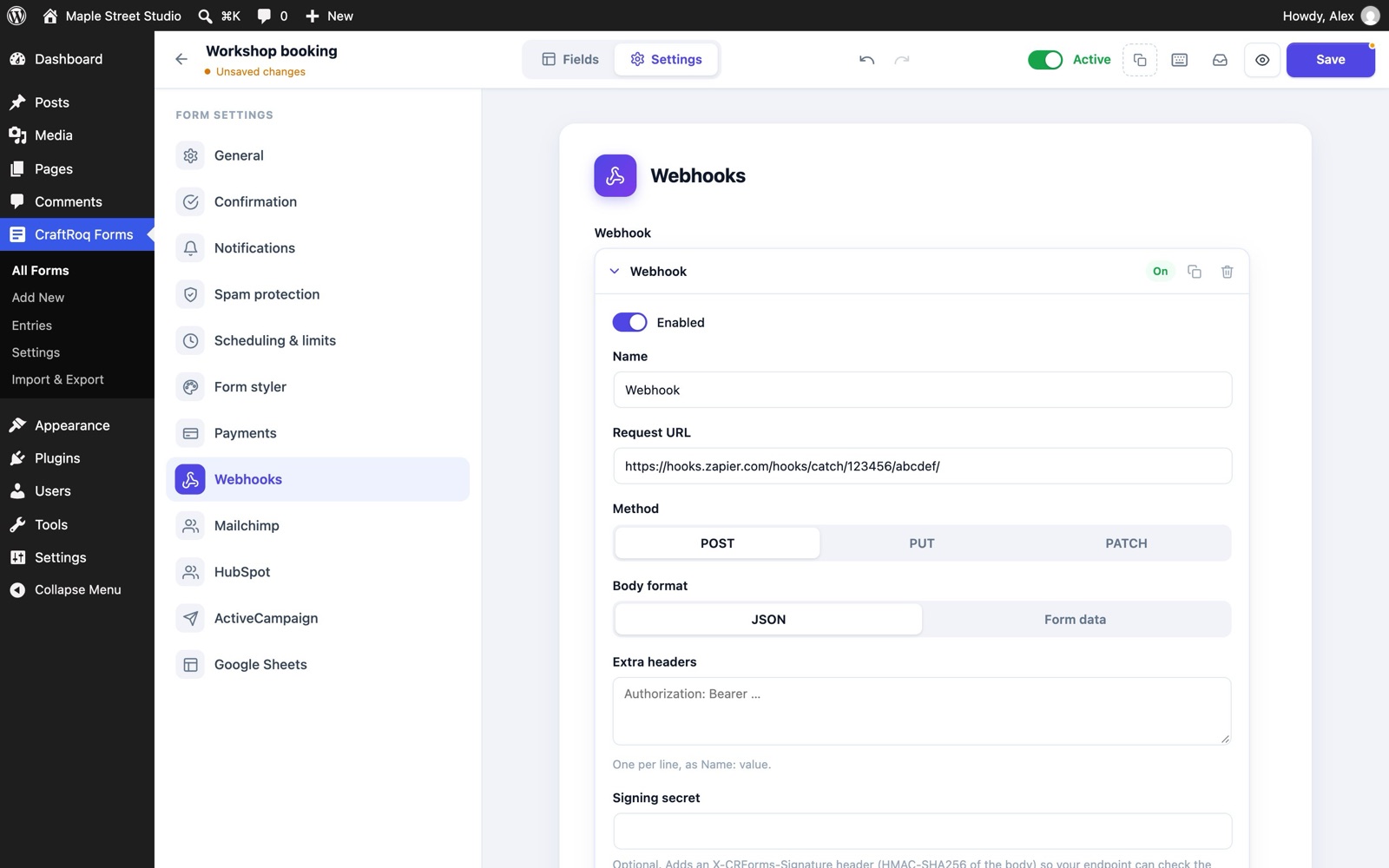Open Scheduling & limits settings
This screenshot has width=1389, height=868.
pyautogui.click(x=318, y=340)
